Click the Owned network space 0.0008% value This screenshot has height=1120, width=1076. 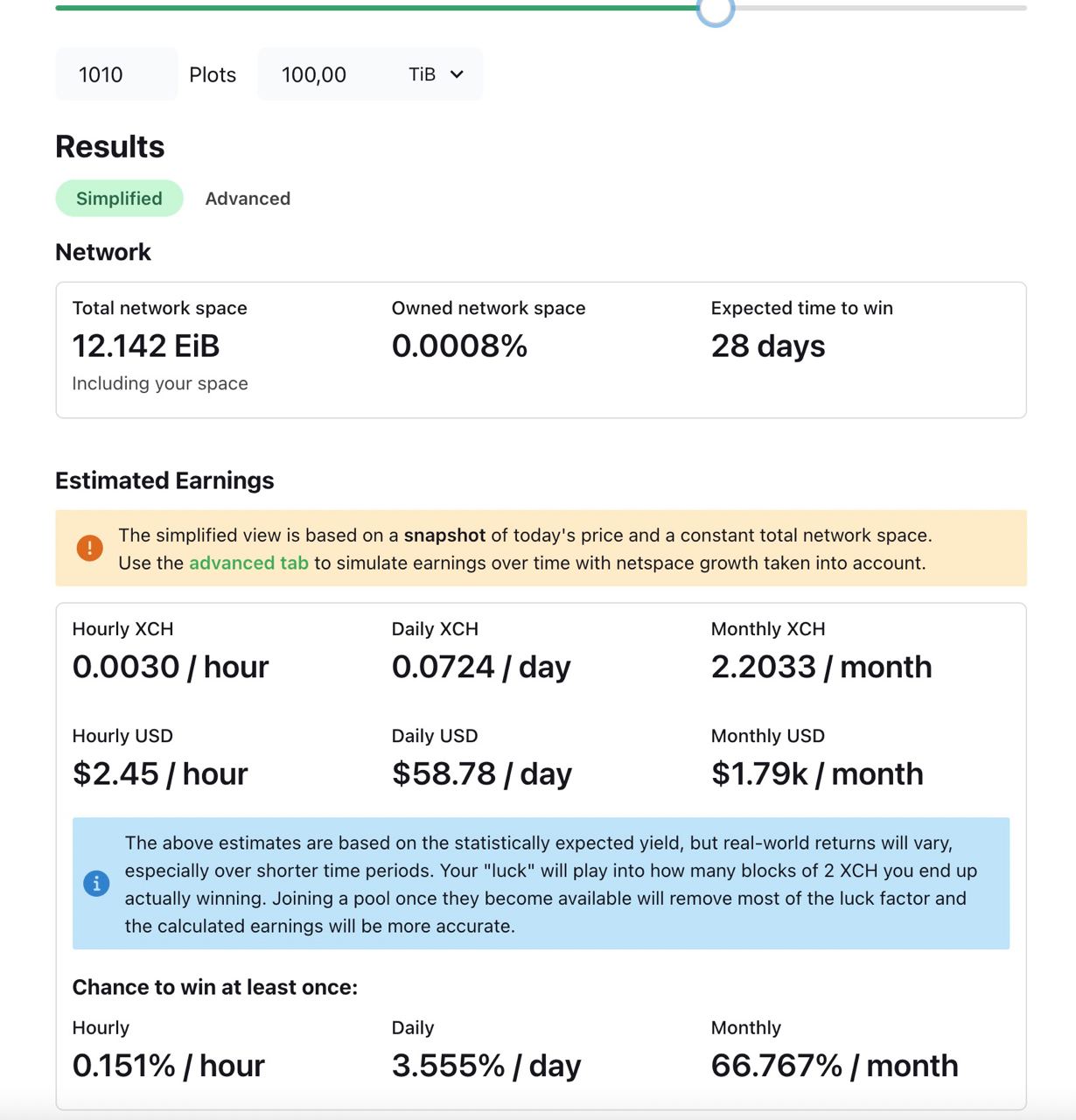(x=459, y=346)
